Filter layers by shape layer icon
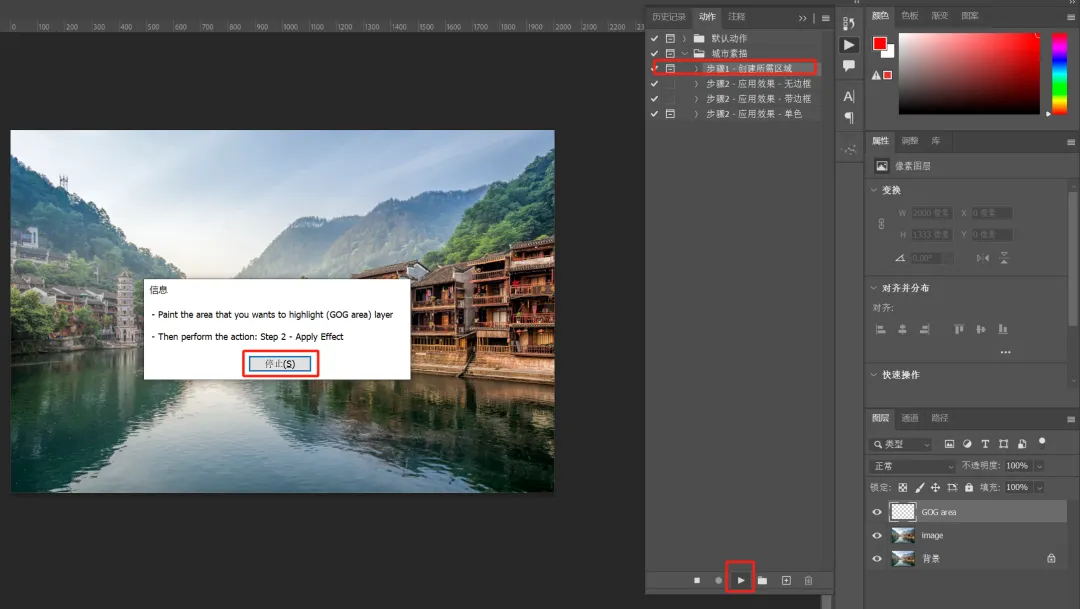This screenshot has width=1080, height=609. tap(1004, 444)
